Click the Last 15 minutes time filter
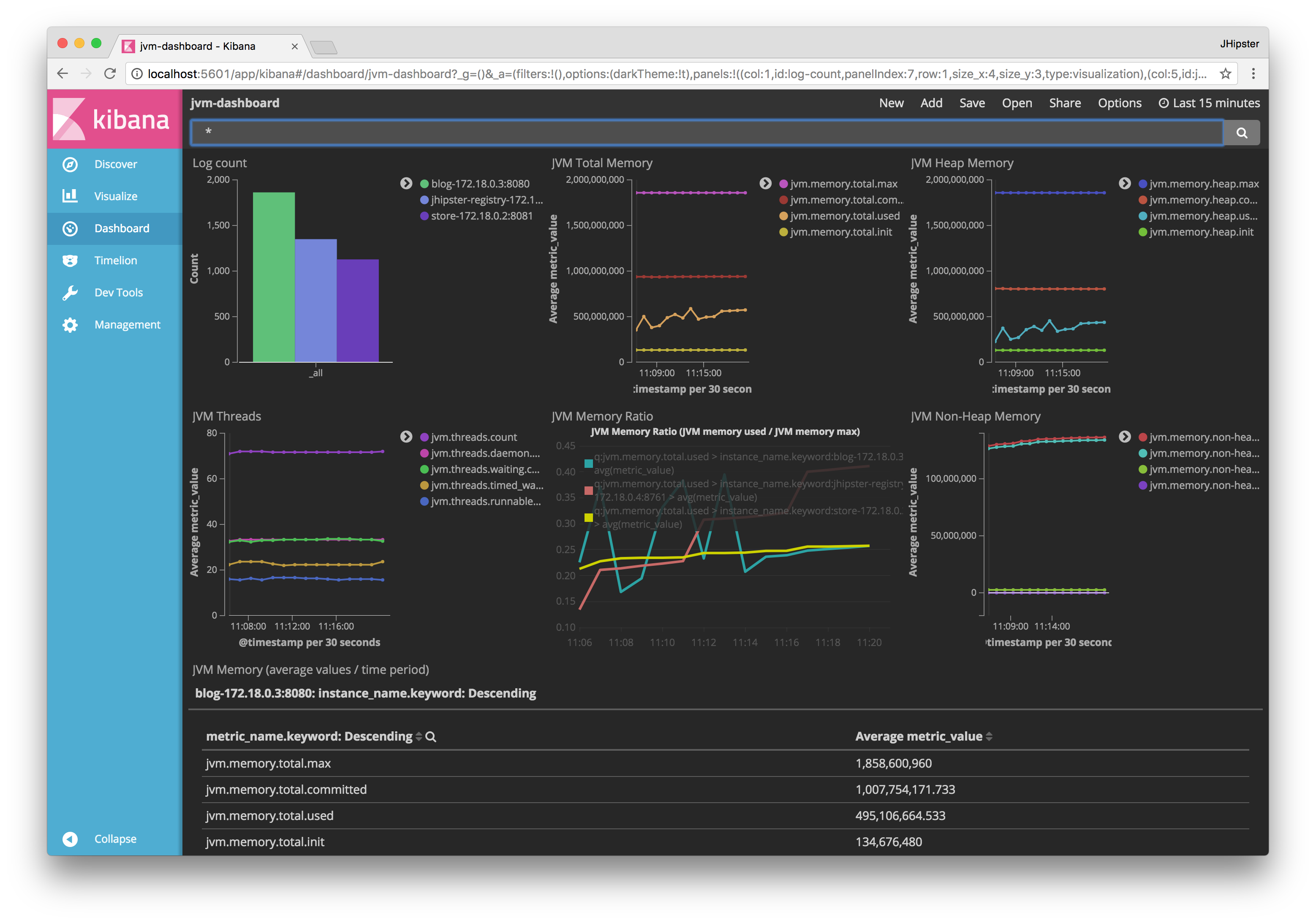The height and width of the screenshot is (923, 1316). tap(1211, 102)
